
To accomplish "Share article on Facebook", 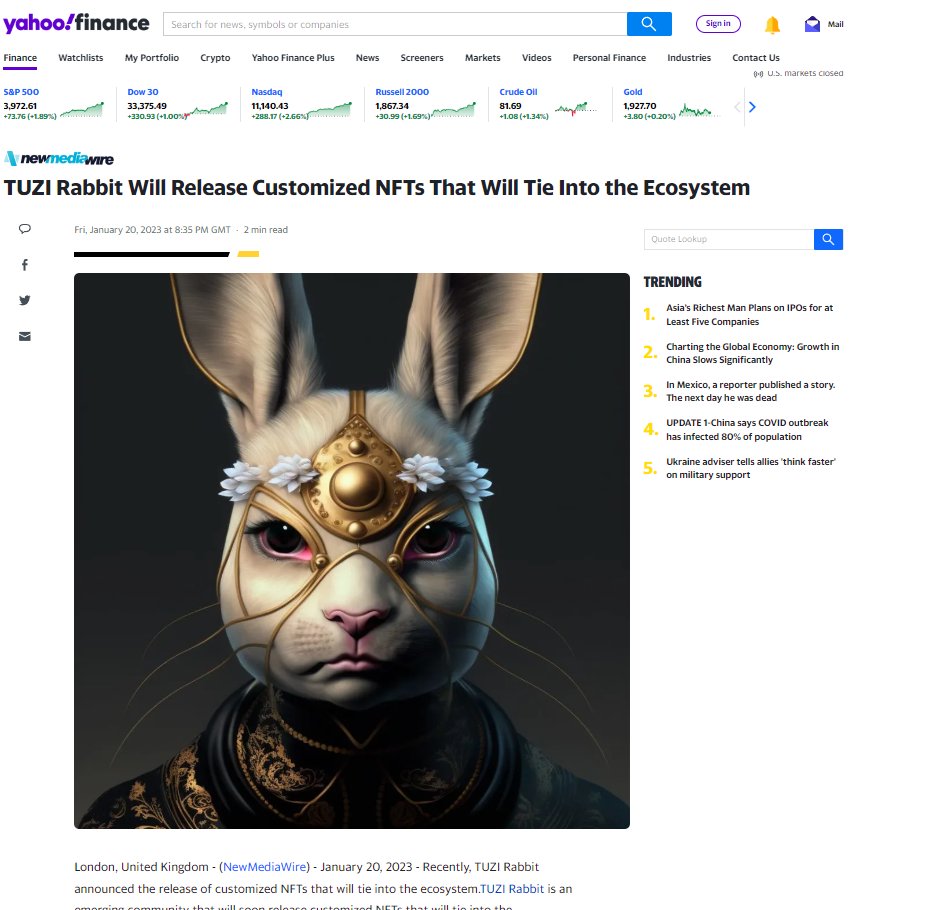I will pos(24,265).
